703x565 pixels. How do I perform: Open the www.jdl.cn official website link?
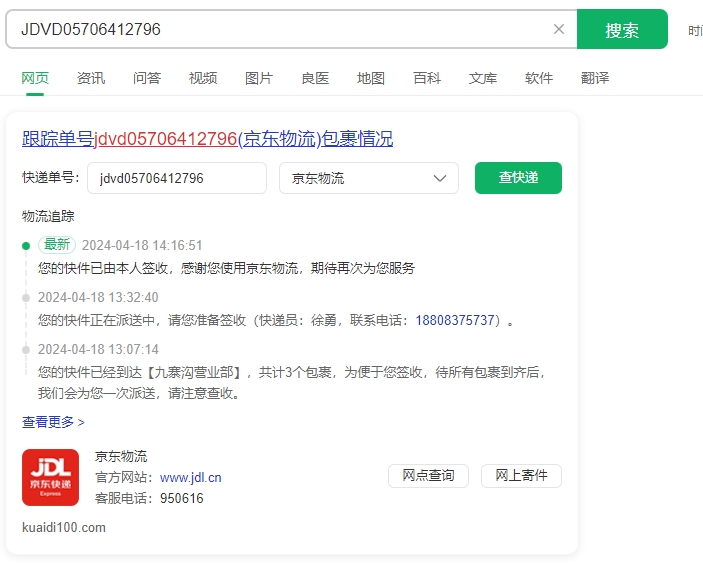[191, 478]
